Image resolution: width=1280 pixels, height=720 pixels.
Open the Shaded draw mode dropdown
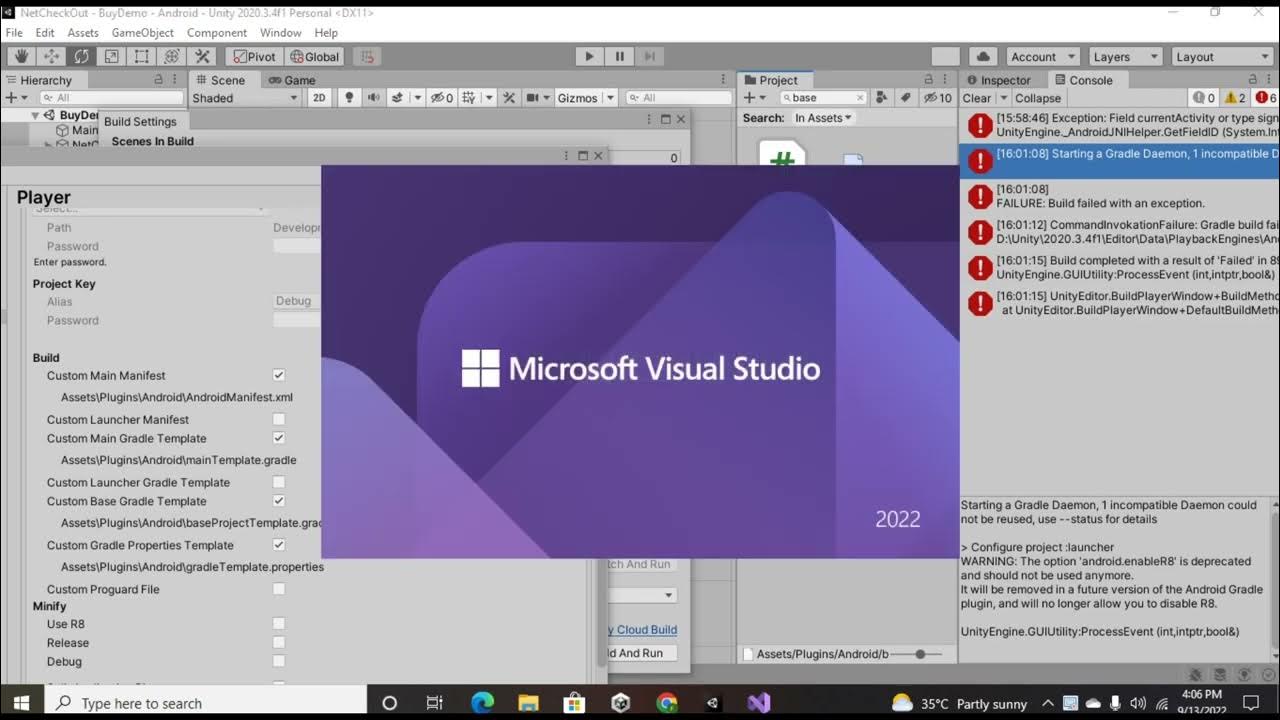point(245,98)
